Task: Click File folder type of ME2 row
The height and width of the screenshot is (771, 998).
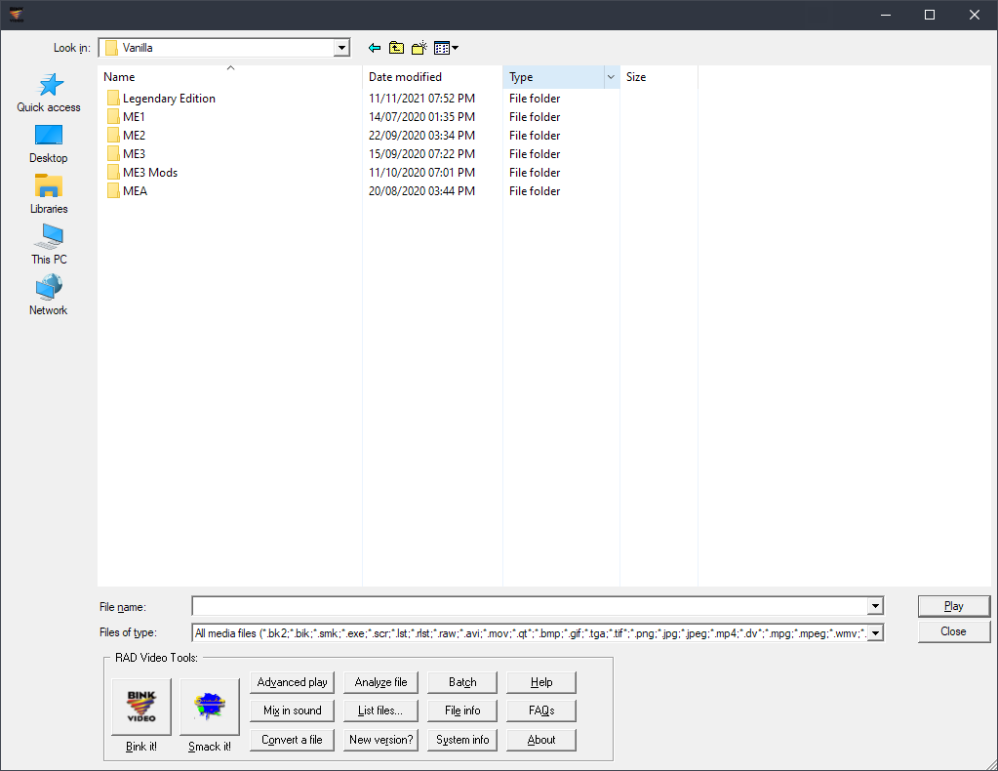Action: 534,135
